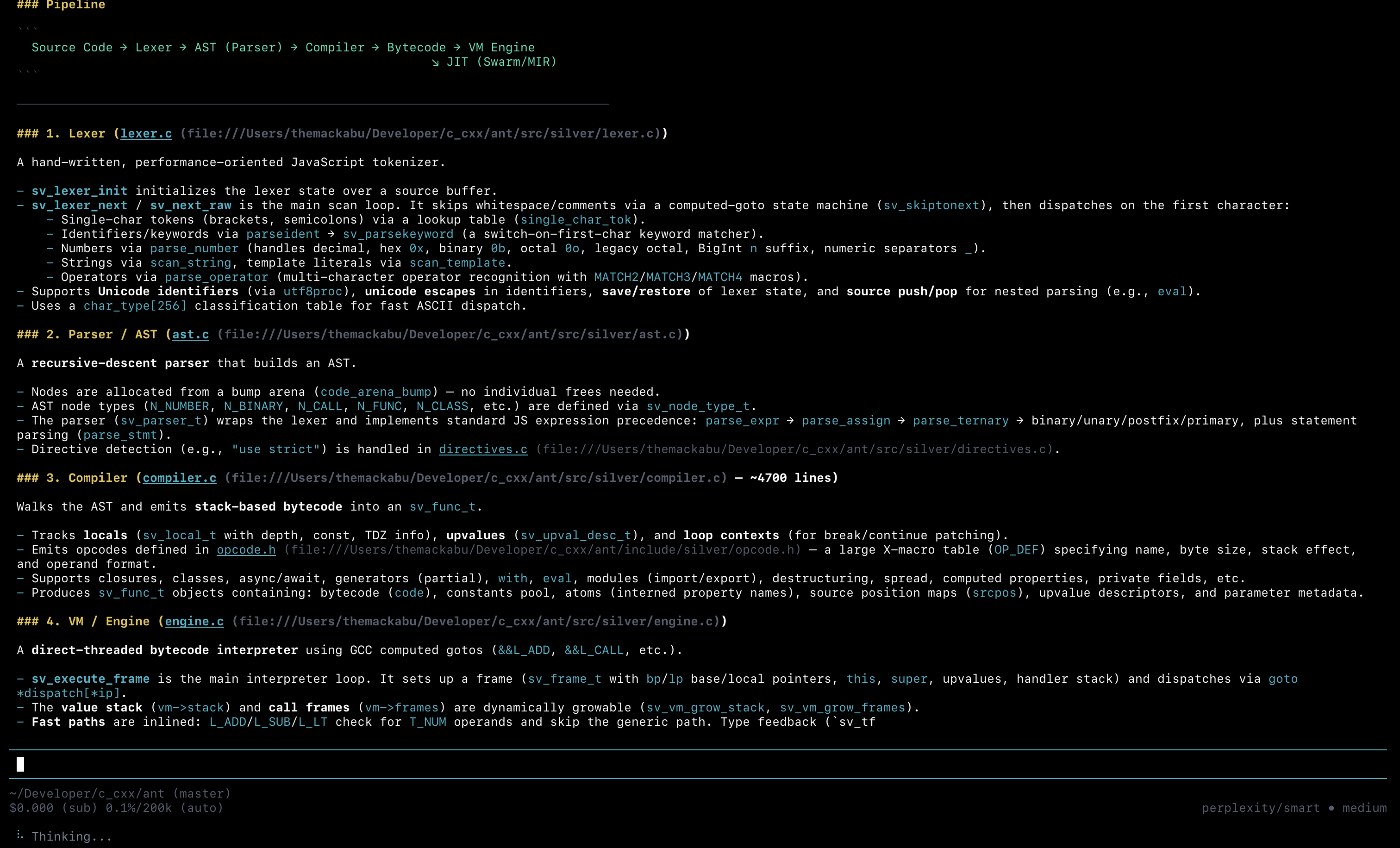Click the sv_lexer_init function name
1400x848 pixels.
click(x=79, y=191)
